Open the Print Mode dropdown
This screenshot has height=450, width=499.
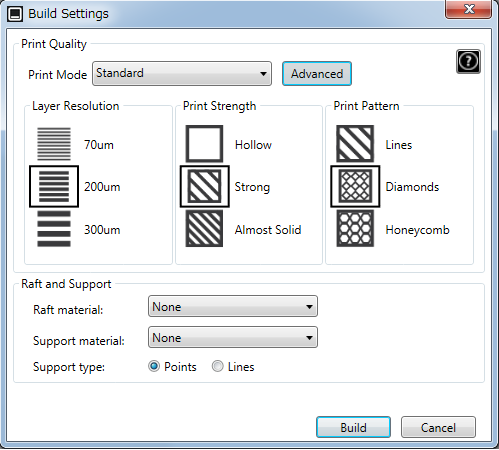coord(182,73)
